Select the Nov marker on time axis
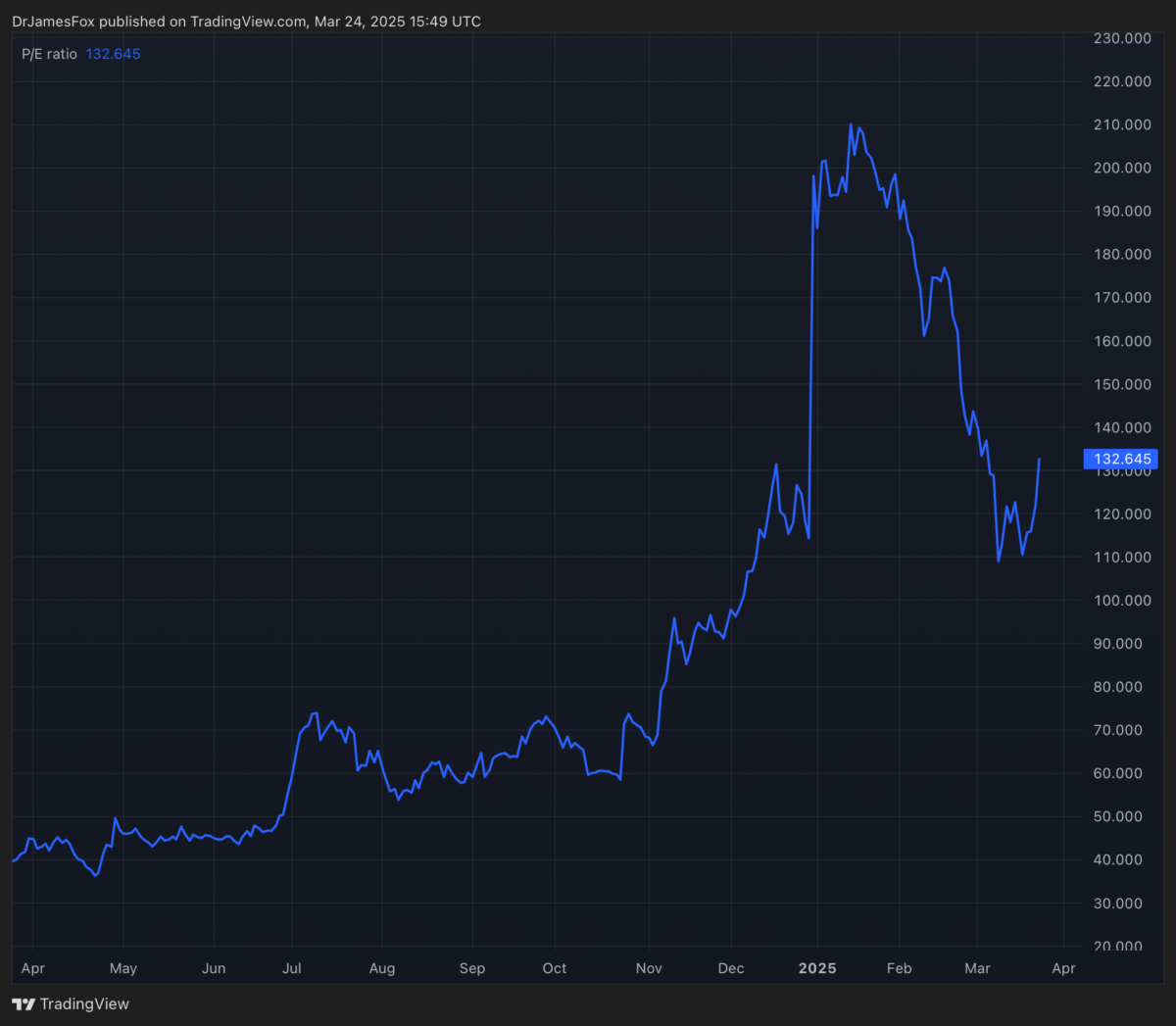 pyautogui.click(x=649, y=968)
